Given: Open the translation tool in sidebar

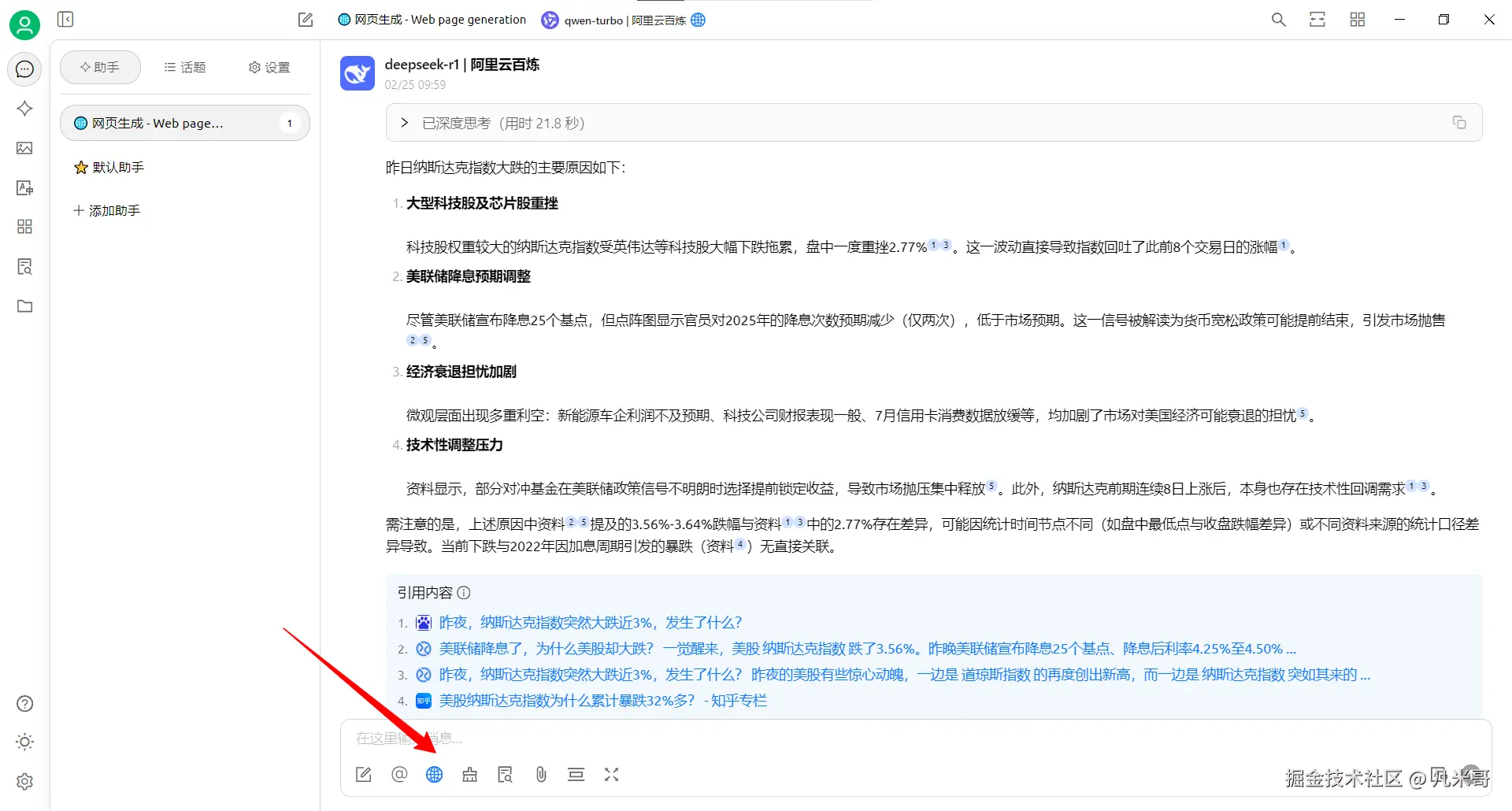Looking at the screenshot, I should click(x=24, y=187).
